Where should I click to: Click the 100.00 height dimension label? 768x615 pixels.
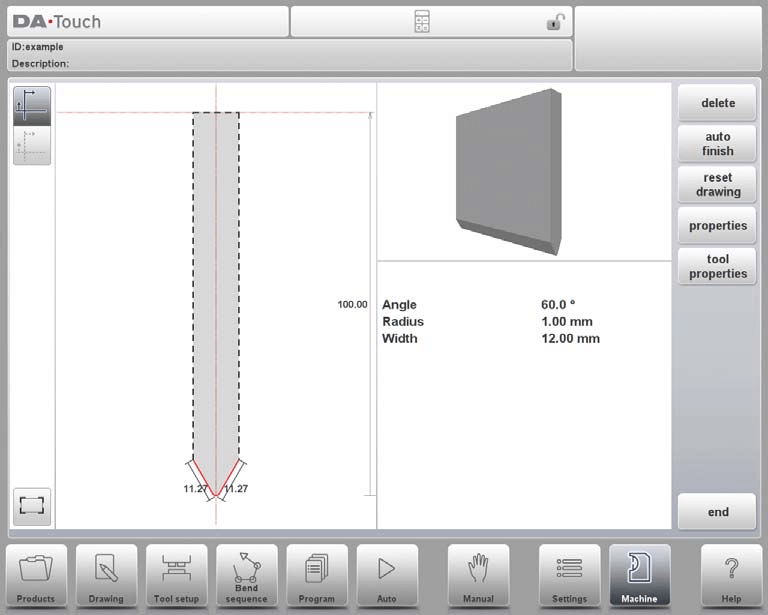point(352,305)
